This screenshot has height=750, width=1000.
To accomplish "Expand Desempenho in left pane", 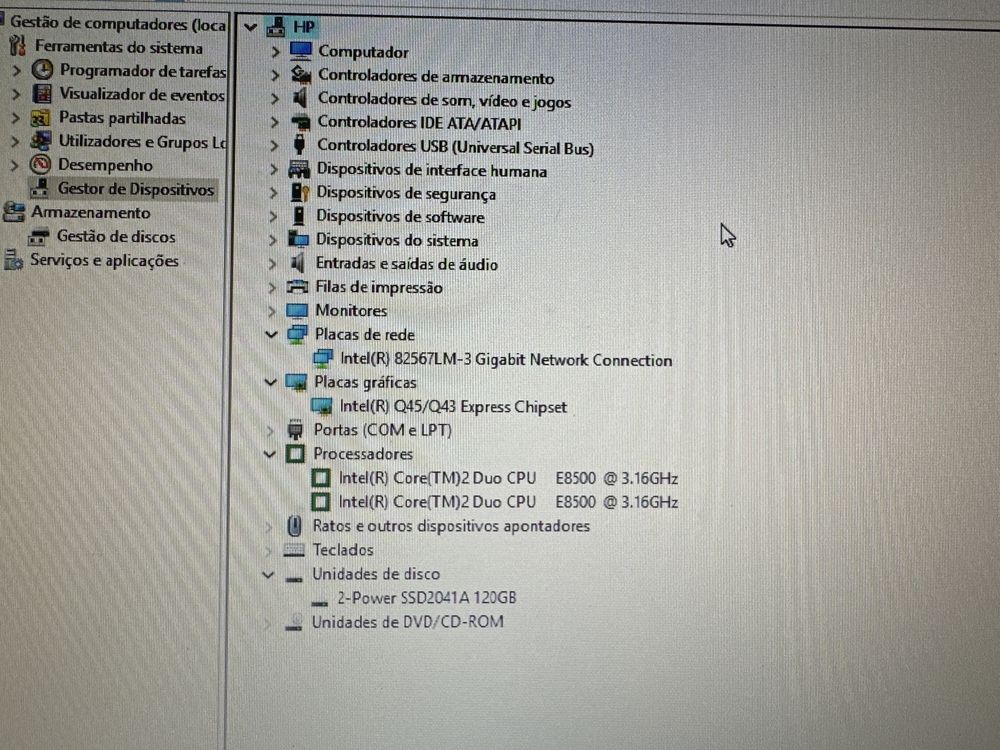I will pos(14,166).
